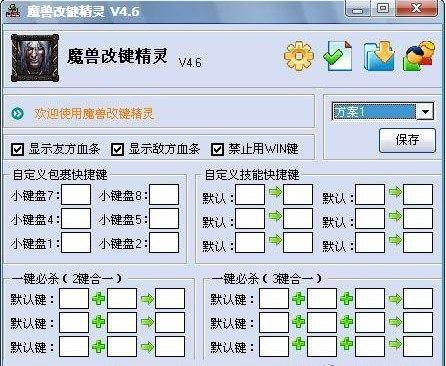Click first 默认 source field in left skill column

point(250,194)
